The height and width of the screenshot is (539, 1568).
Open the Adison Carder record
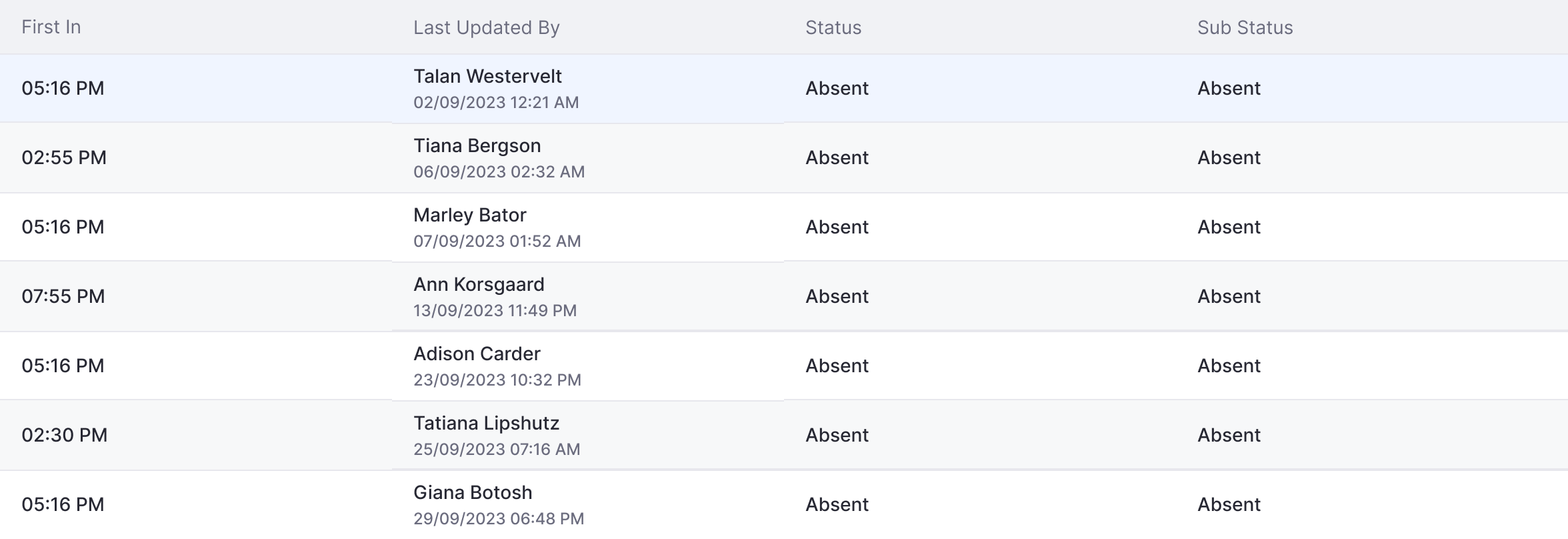click(x=477, y=354)
